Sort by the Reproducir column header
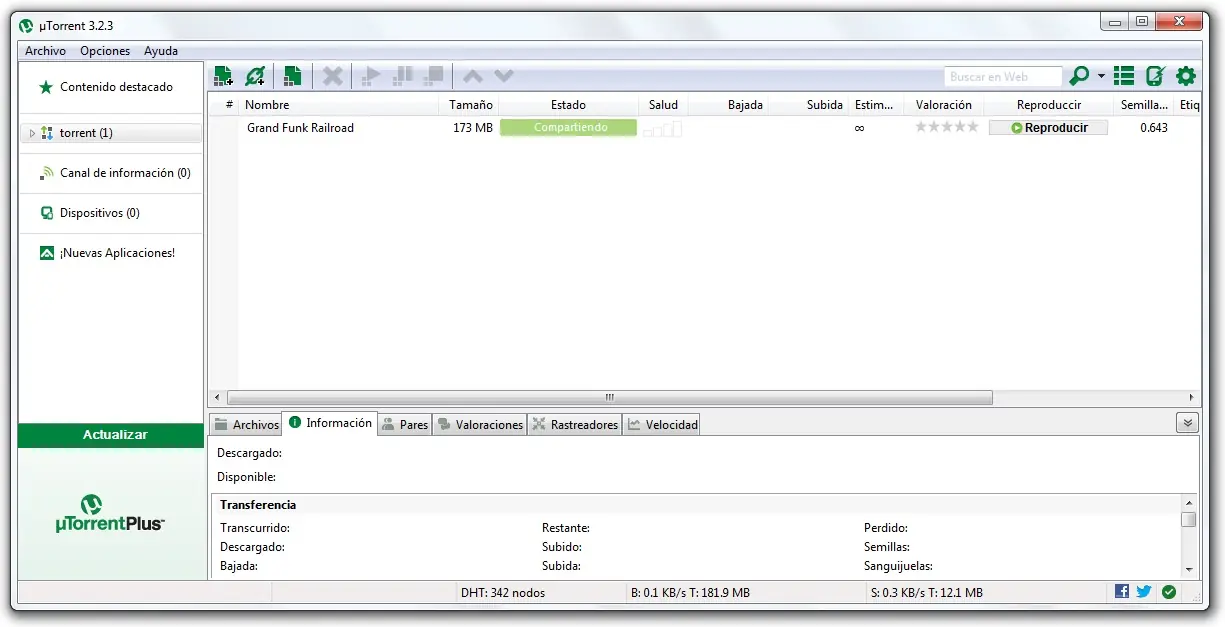The image size is (1225, 627). (x=1048, y=105)
